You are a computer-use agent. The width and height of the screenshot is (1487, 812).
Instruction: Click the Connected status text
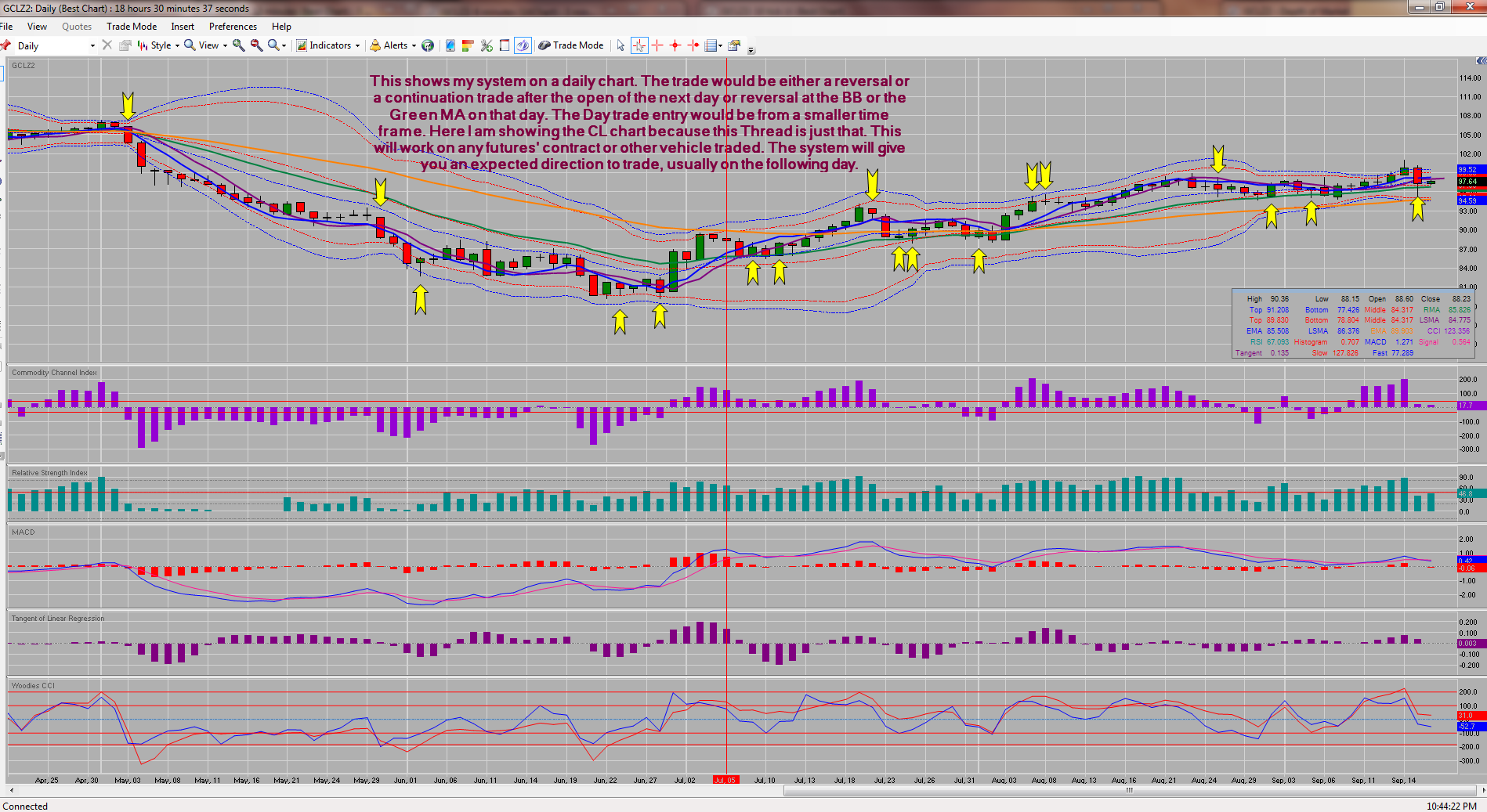point(25,806)
